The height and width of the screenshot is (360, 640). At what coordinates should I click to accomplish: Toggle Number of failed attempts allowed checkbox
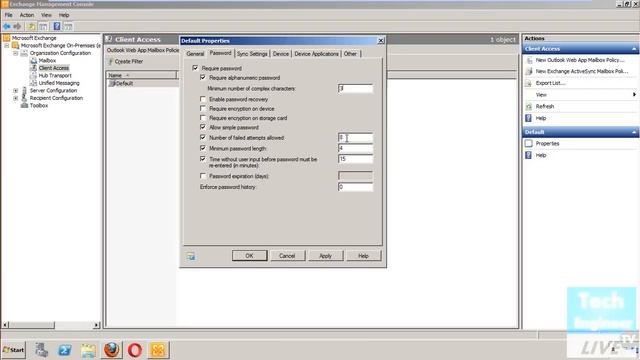click(203, 138)
